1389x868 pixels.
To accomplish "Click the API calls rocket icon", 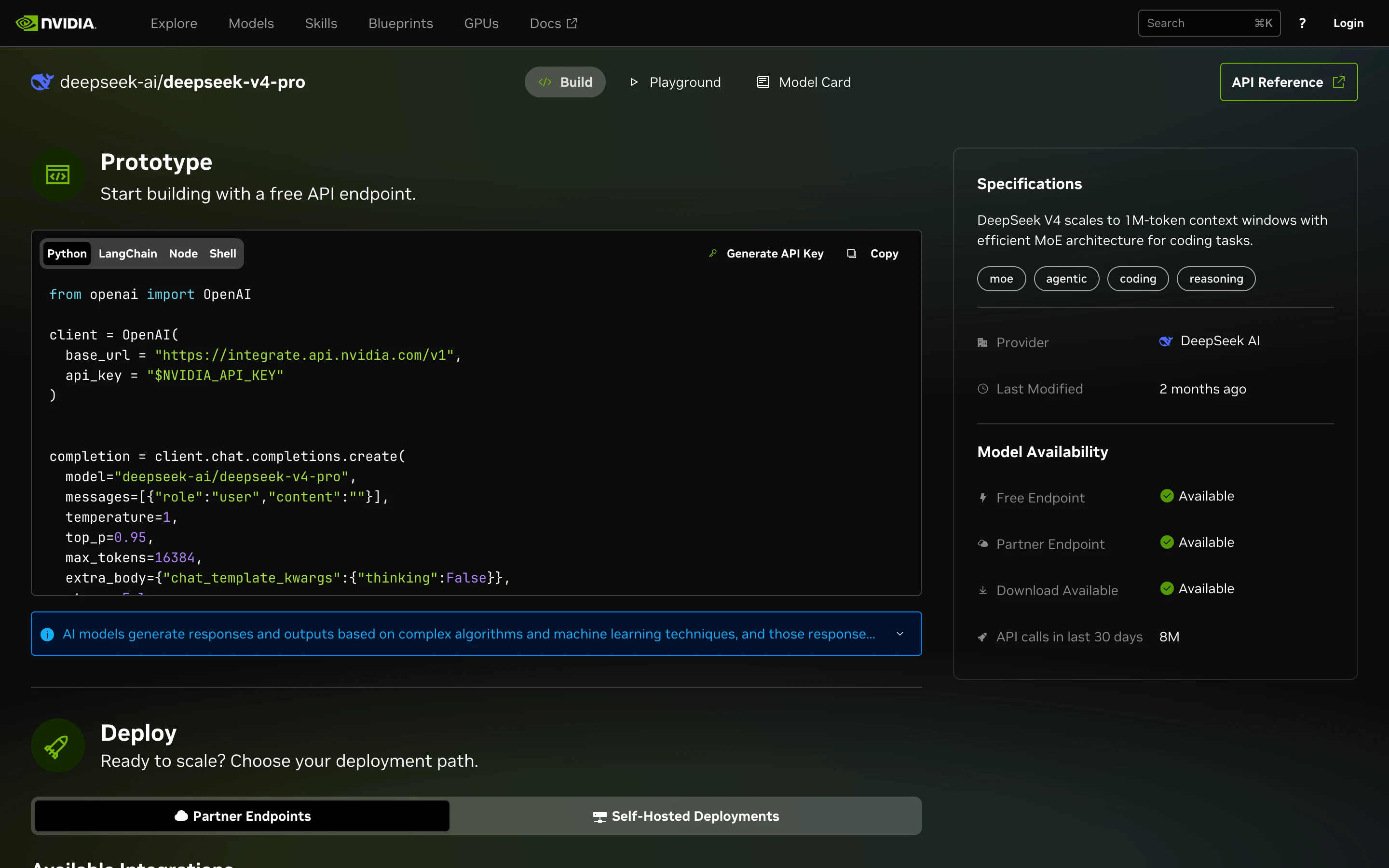I will [982, 637].
